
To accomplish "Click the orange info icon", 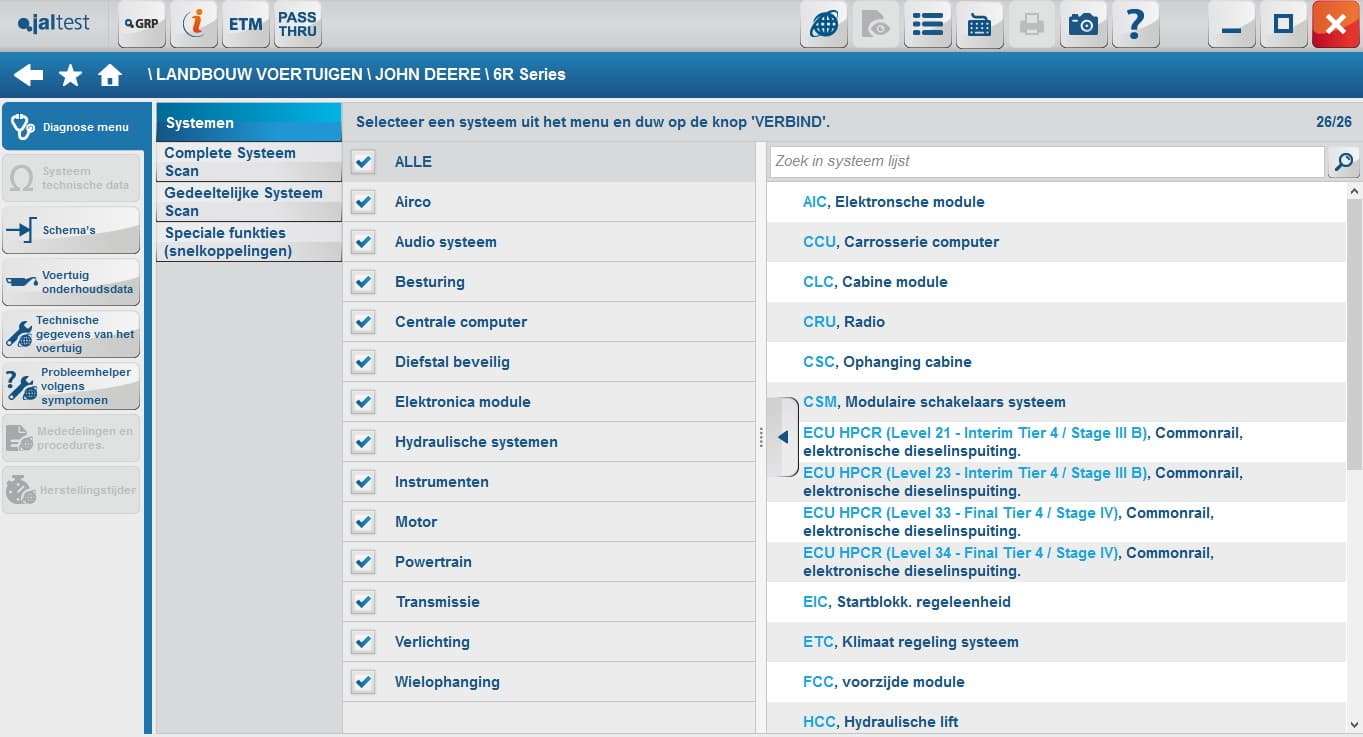I will 194,24.
